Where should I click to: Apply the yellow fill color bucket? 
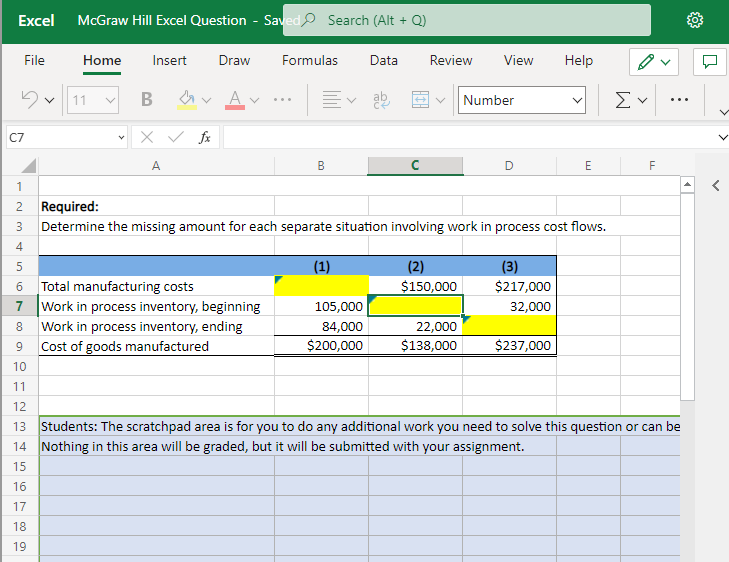[x=186, y=100]
